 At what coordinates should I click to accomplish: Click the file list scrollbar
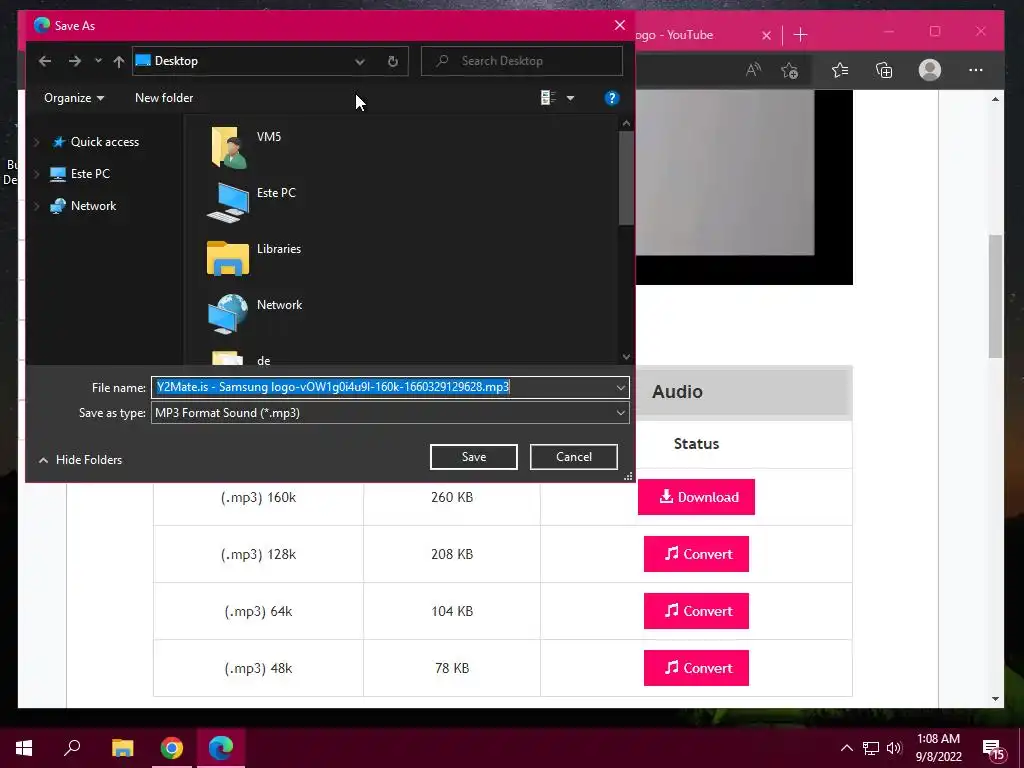[x=626, y=178]
